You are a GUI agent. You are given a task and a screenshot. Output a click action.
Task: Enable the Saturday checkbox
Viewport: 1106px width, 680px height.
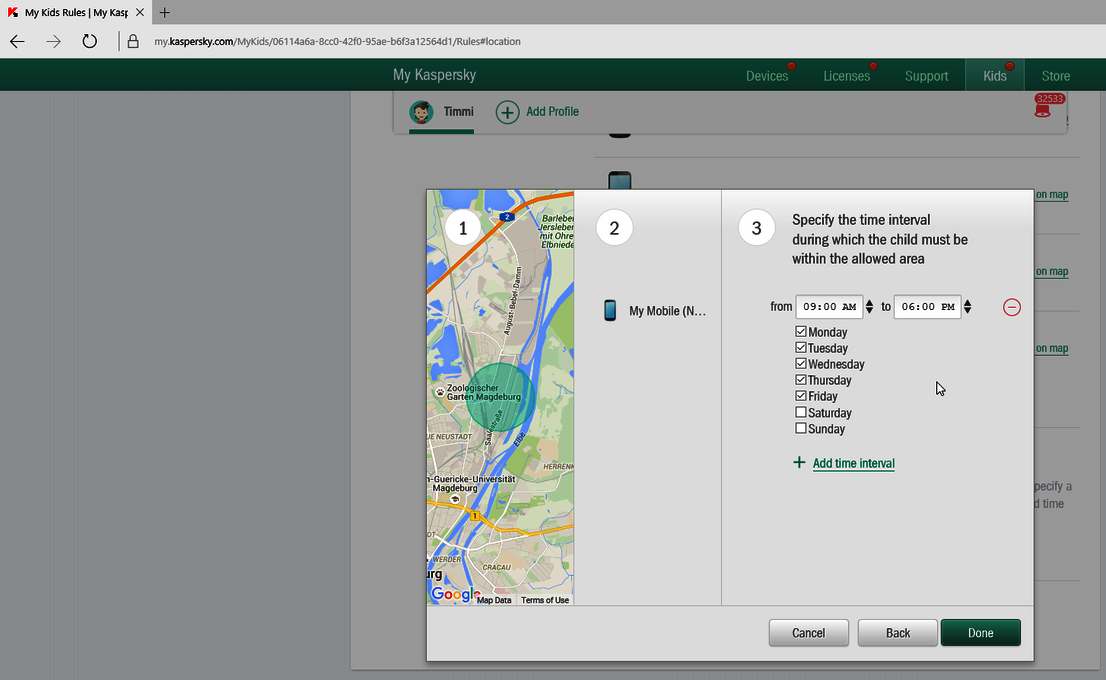point(801,413)
